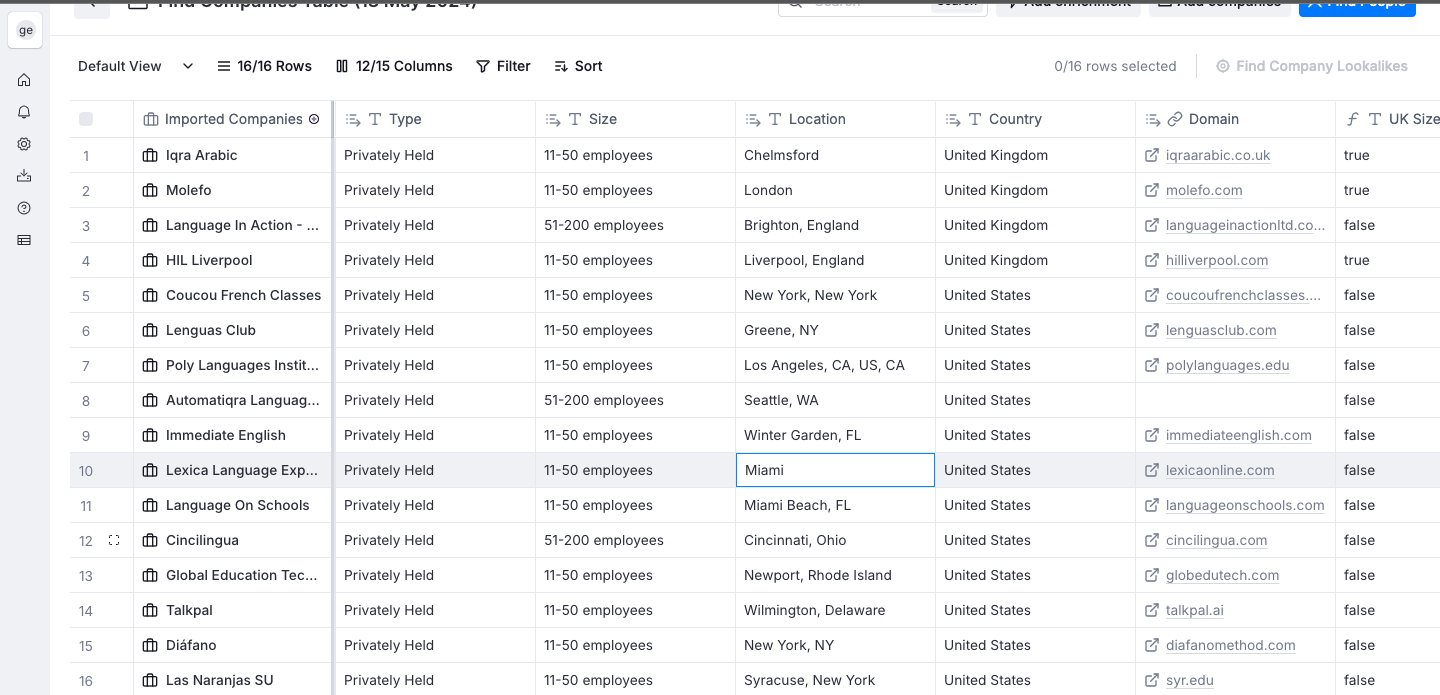The height and width of the screenshot is (695, 1440).
Task: Click expand icon on row 12
Action: click(x=114, y=540)
